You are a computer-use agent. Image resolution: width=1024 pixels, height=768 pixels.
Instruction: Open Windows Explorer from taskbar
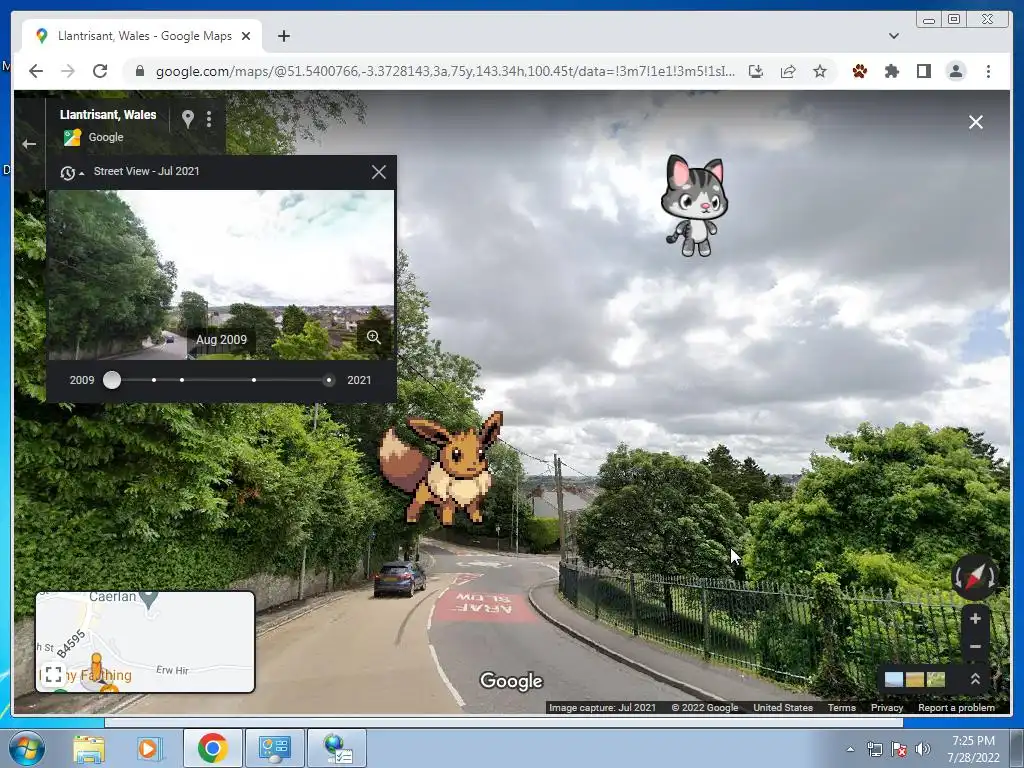click(89, 748)
